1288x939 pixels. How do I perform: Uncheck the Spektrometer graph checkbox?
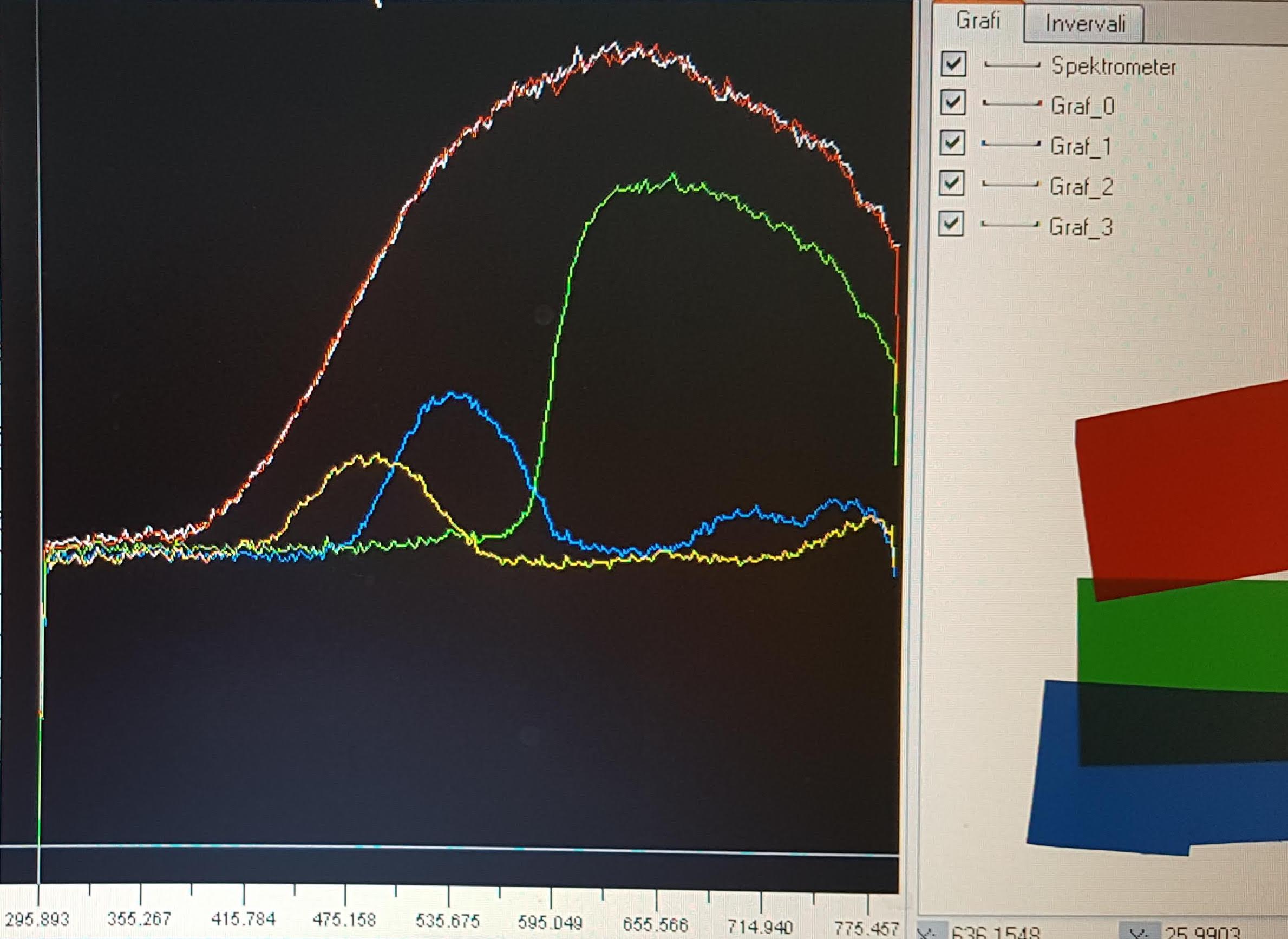953,64
